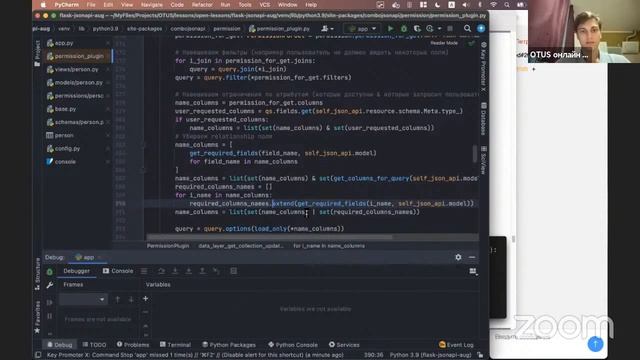Open TODO tool window
Screen dimensions: 640x360
pyautogui.click(x=94, y=345)
